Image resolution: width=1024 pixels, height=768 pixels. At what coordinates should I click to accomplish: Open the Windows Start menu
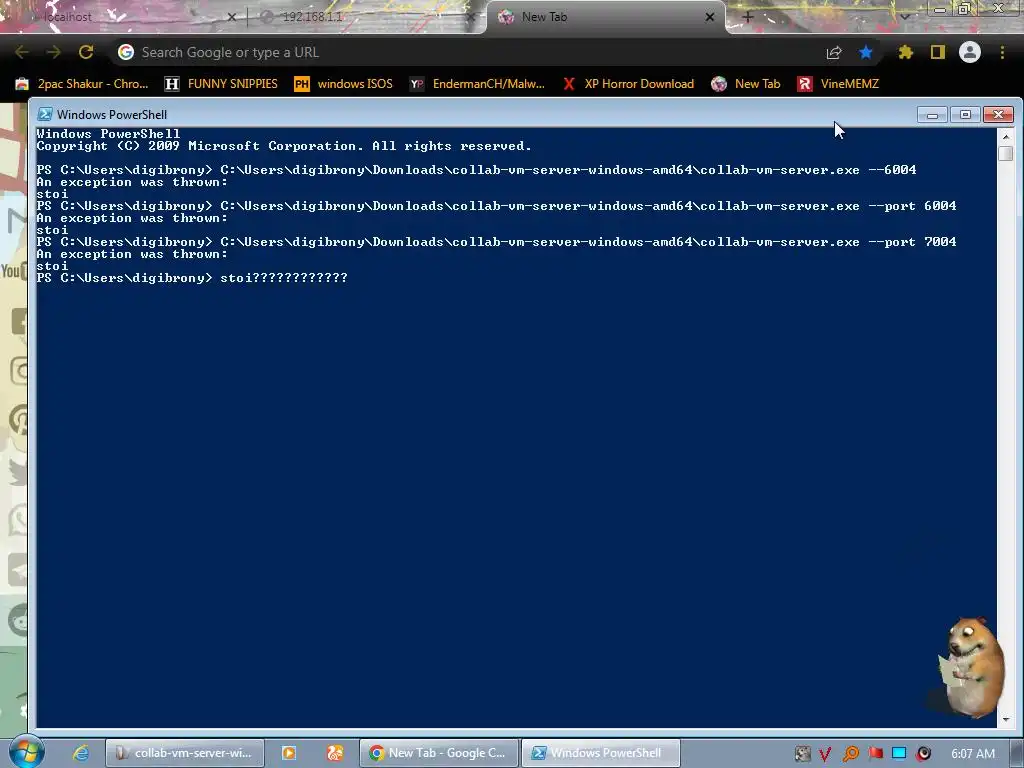click(x=26, y=752)
